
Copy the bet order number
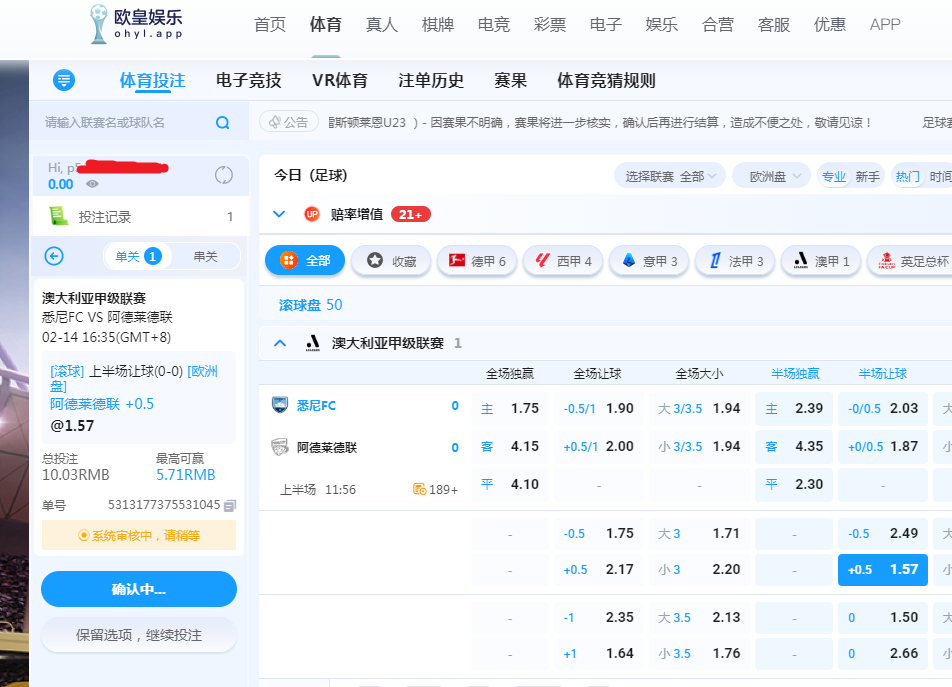pos(230,505)
